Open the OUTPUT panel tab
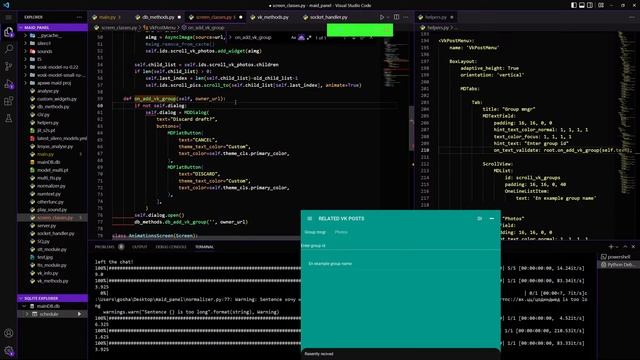Screen dimensions: 640x360 tap(139, 247)
